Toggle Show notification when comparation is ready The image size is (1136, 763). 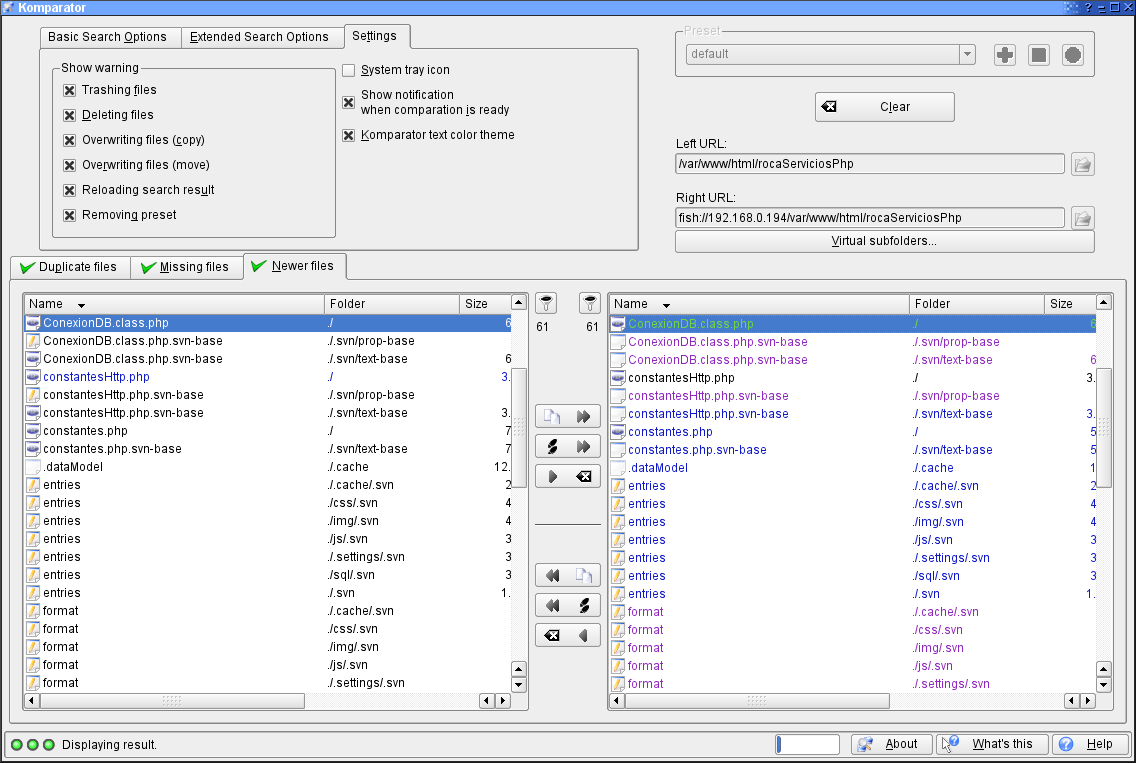point(348,102)
